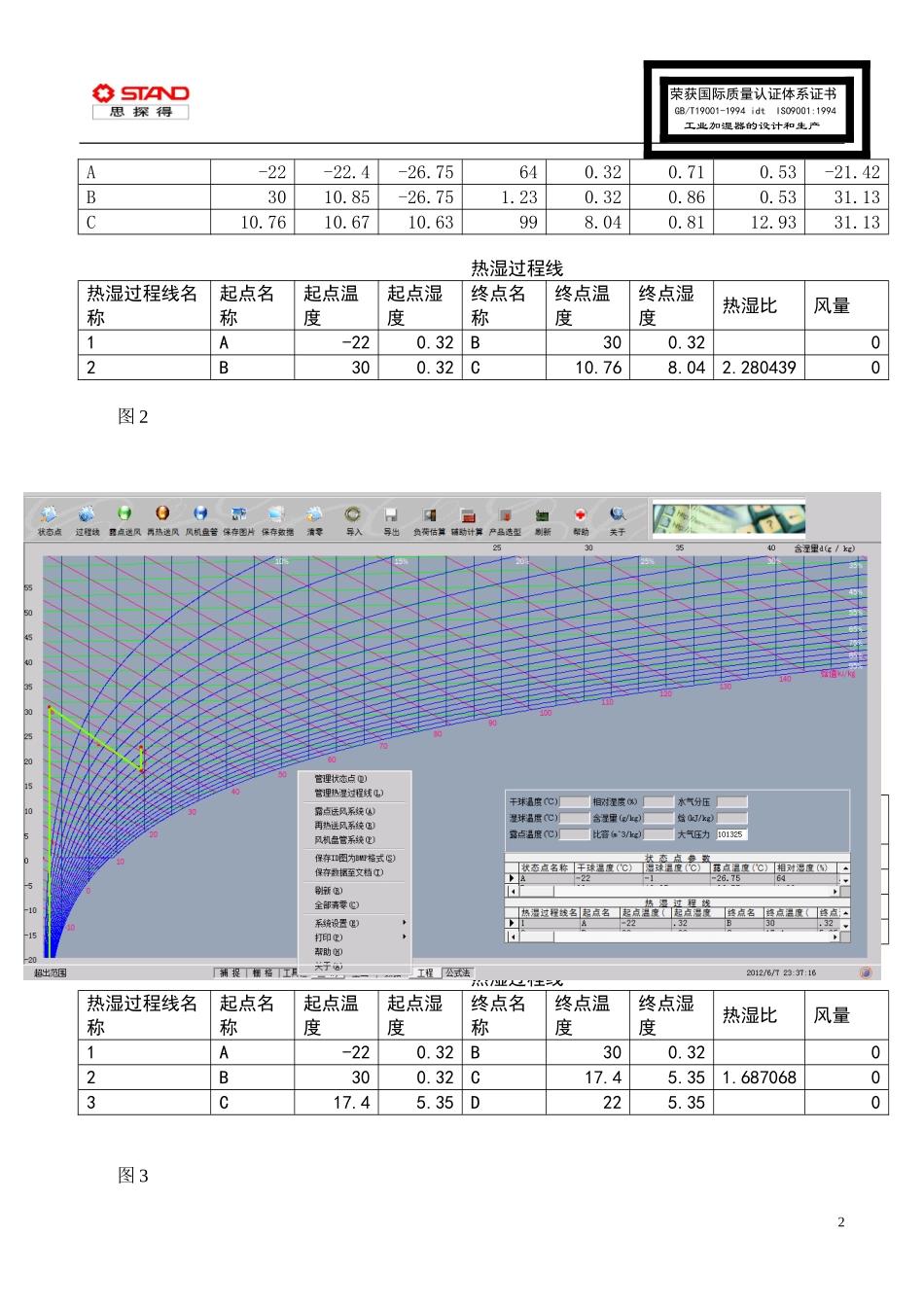Click the 保存数据 toolbar icon
The width and height of the screenshot is (924, 1307).
pos(276,513)
